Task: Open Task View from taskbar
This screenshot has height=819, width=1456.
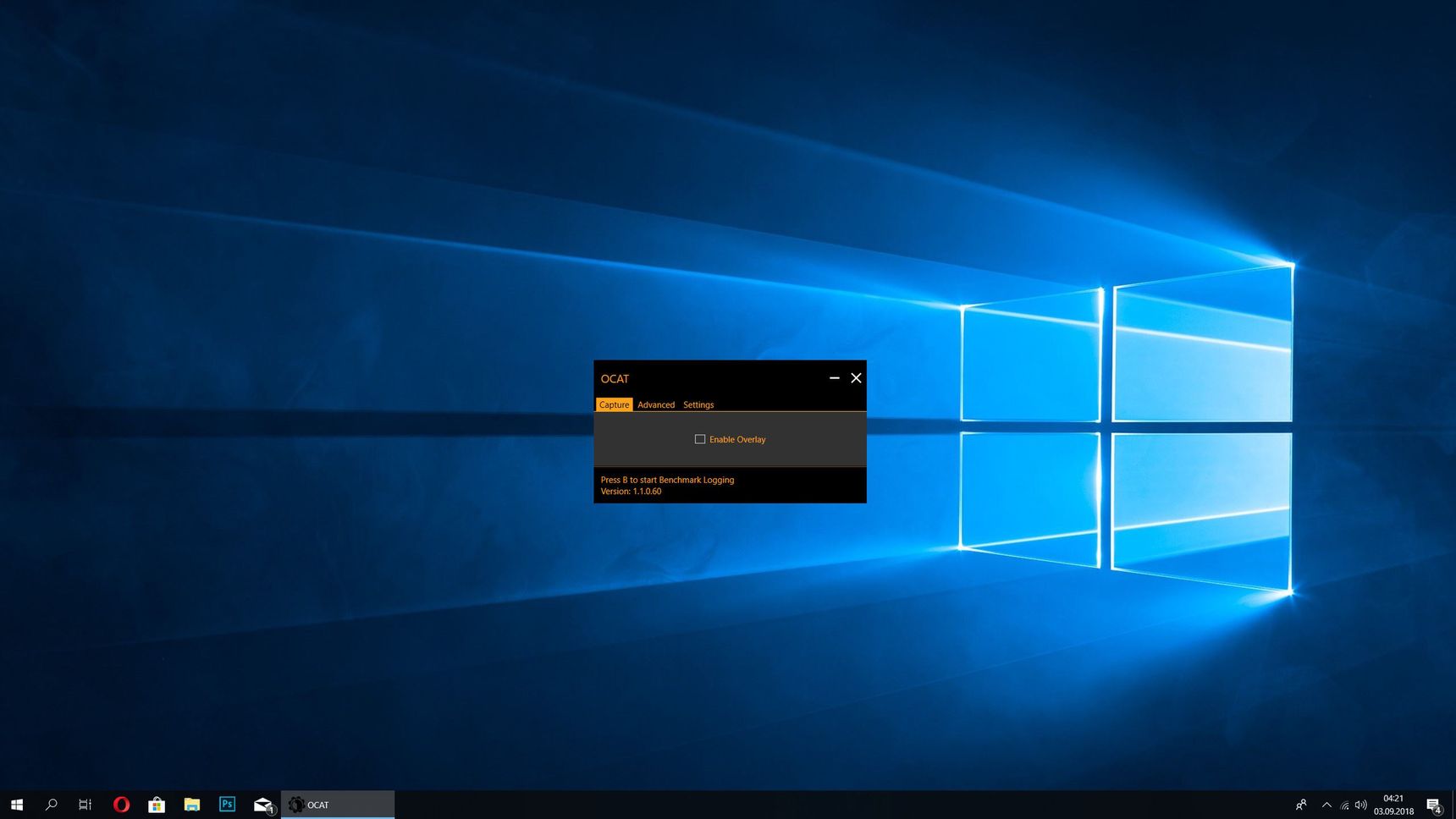Action: click(x=85, y=805)
